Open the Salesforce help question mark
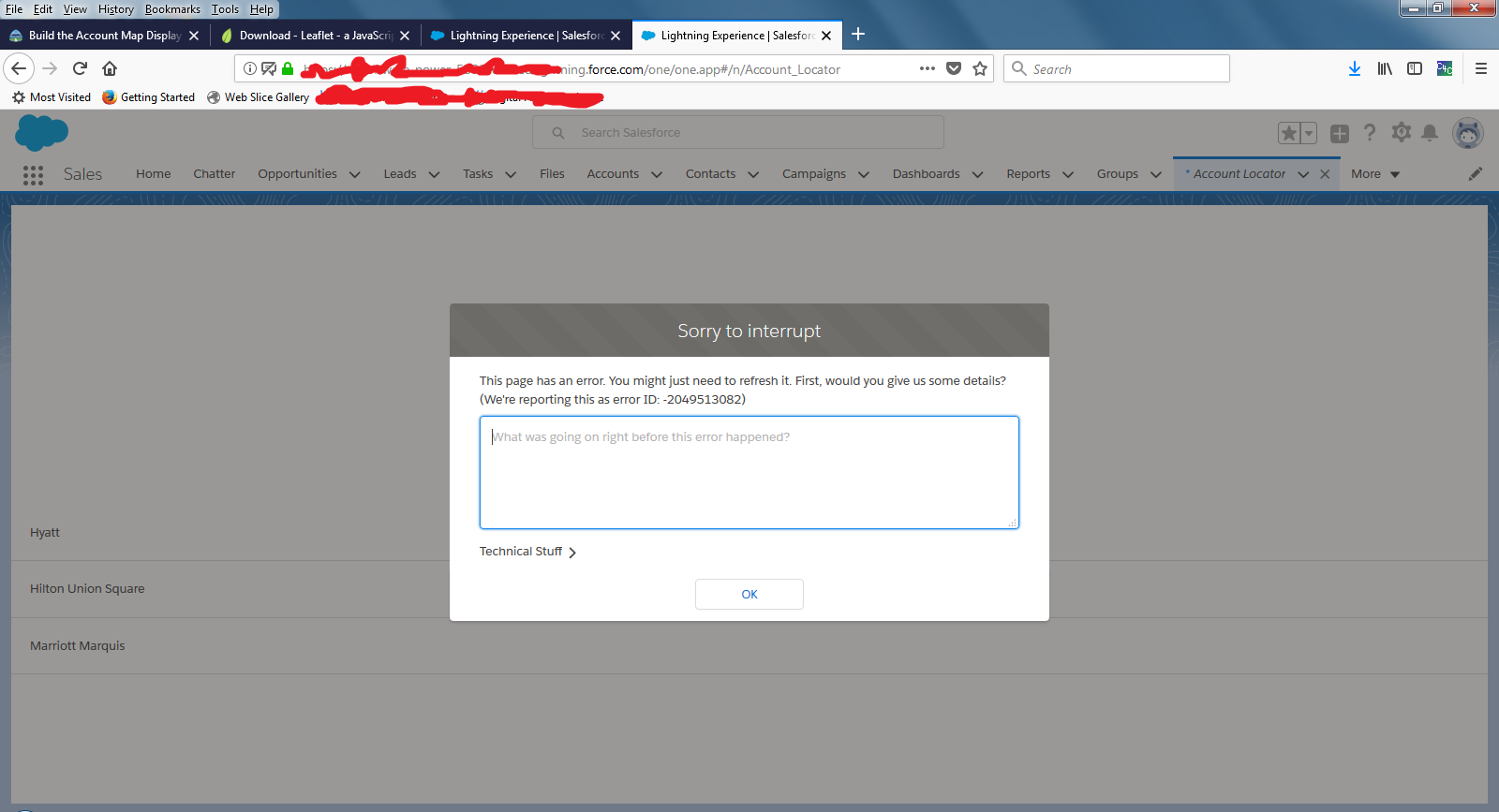 [x=1370, y=133]
